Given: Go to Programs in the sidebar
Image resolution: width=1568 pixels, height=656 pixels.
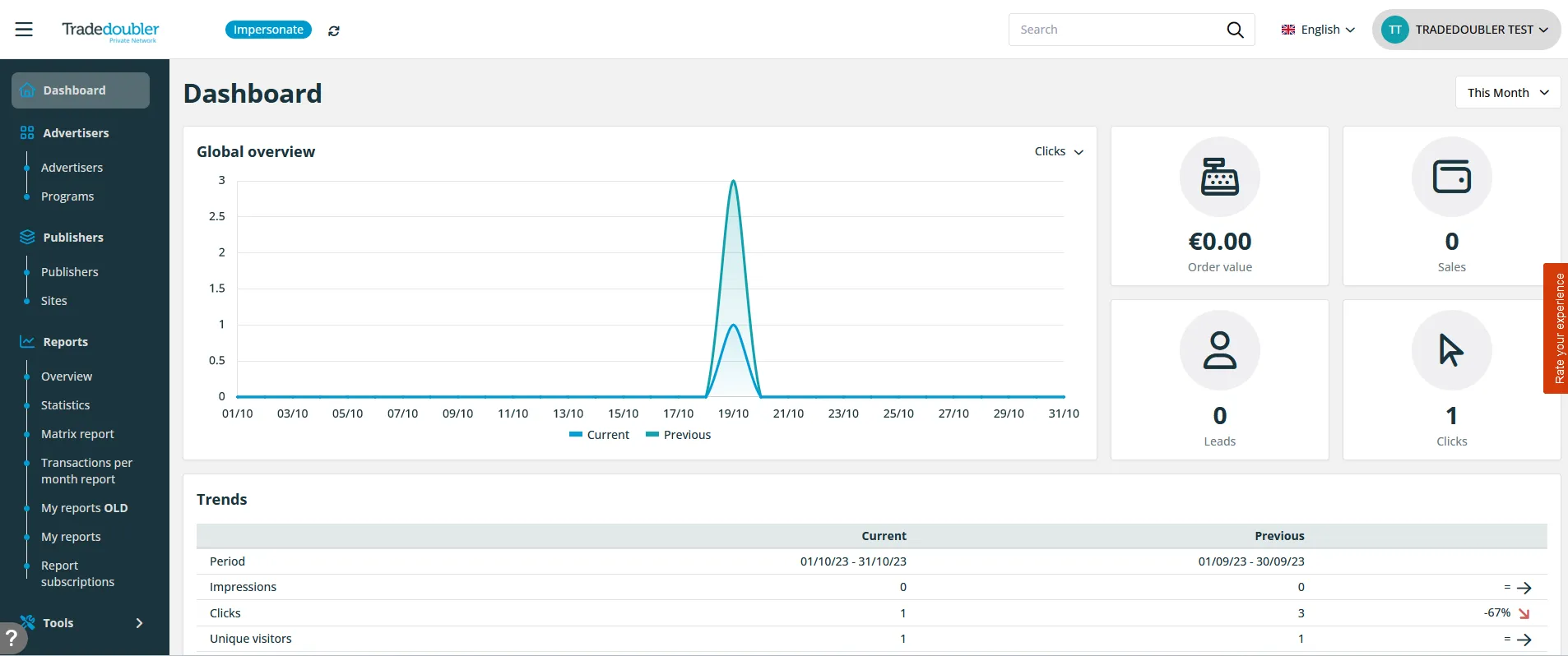Looking at the screenshot, I should (67, 196).
